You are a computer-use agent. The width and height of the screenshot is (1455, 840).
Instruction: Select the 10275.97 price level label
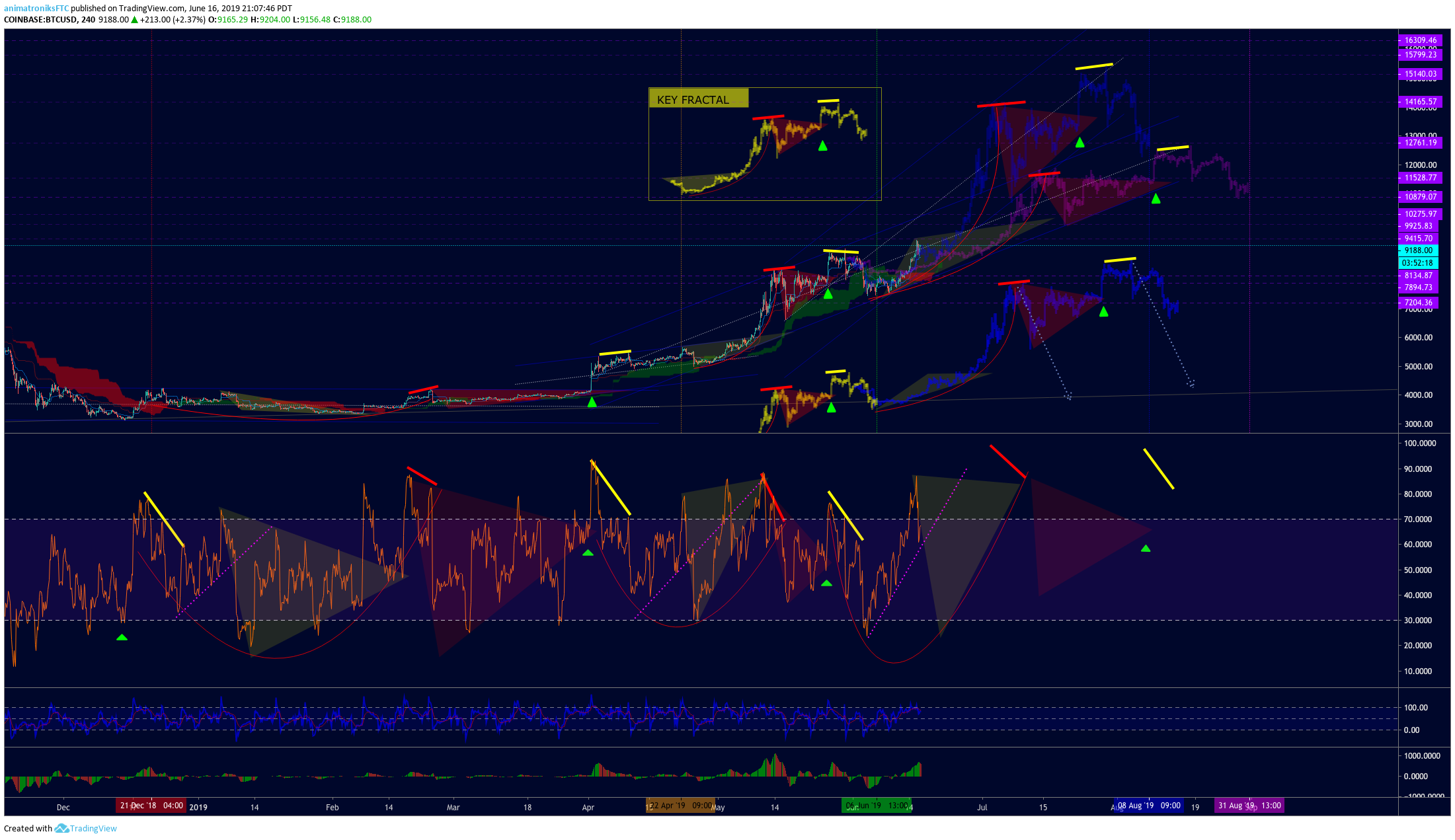(1420, 214)
